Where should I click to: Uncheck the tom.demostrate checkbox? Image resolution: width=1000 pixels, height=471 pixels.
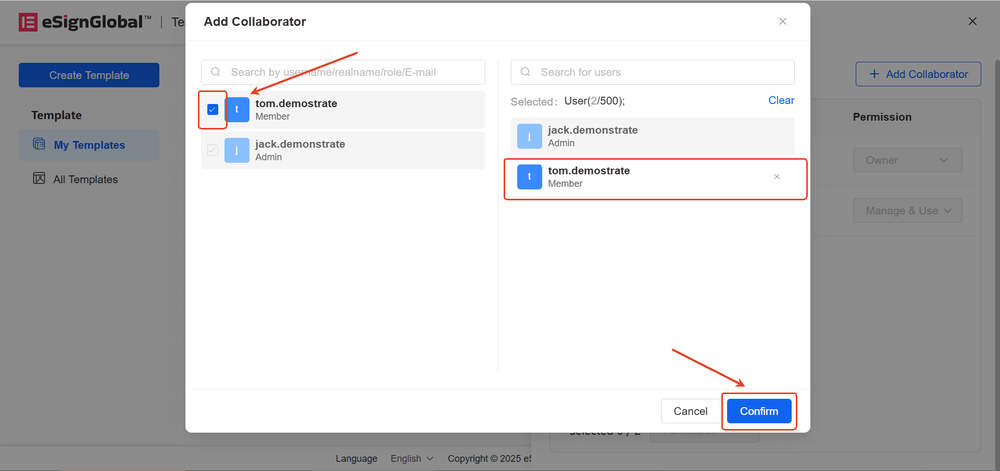point(213,110)
